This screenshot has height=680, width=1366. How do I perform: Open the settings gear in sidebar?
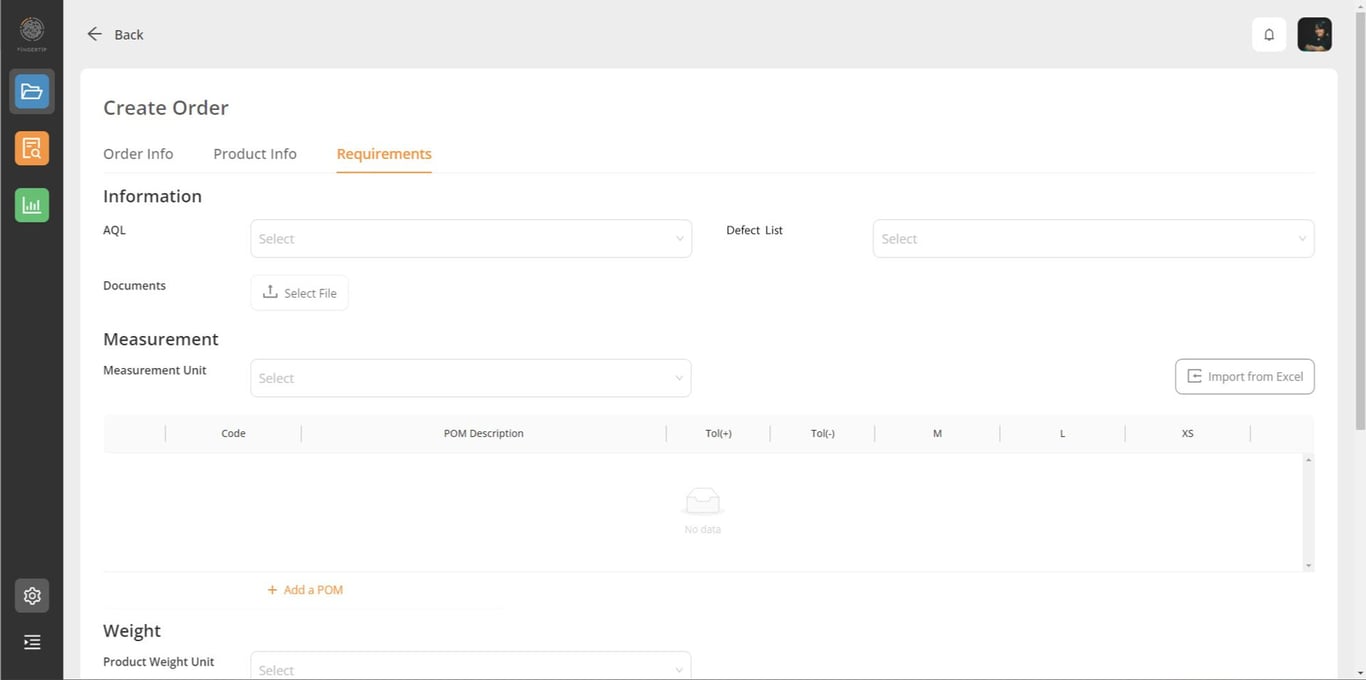[x=32, y=596]
